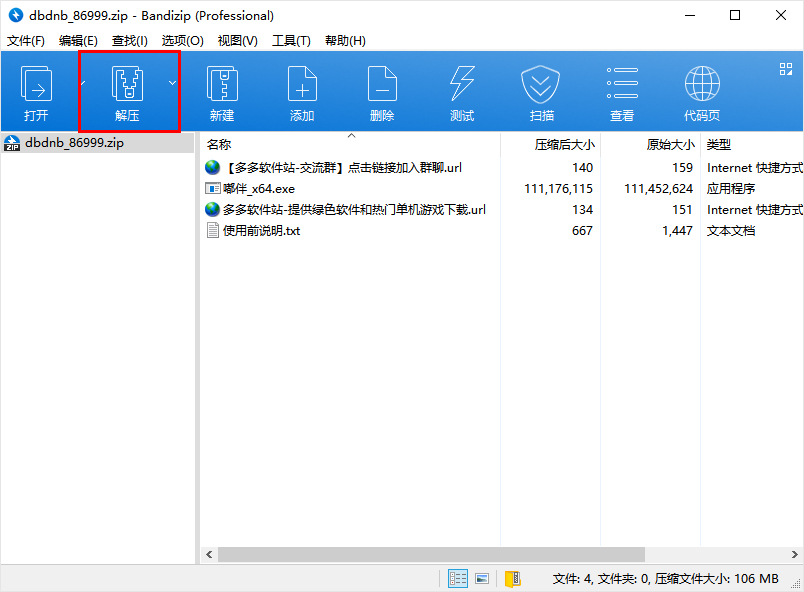This screenshot has height=592, width=804.
Task: Click compressed size value 111,176,115
Action: (558, 189)
